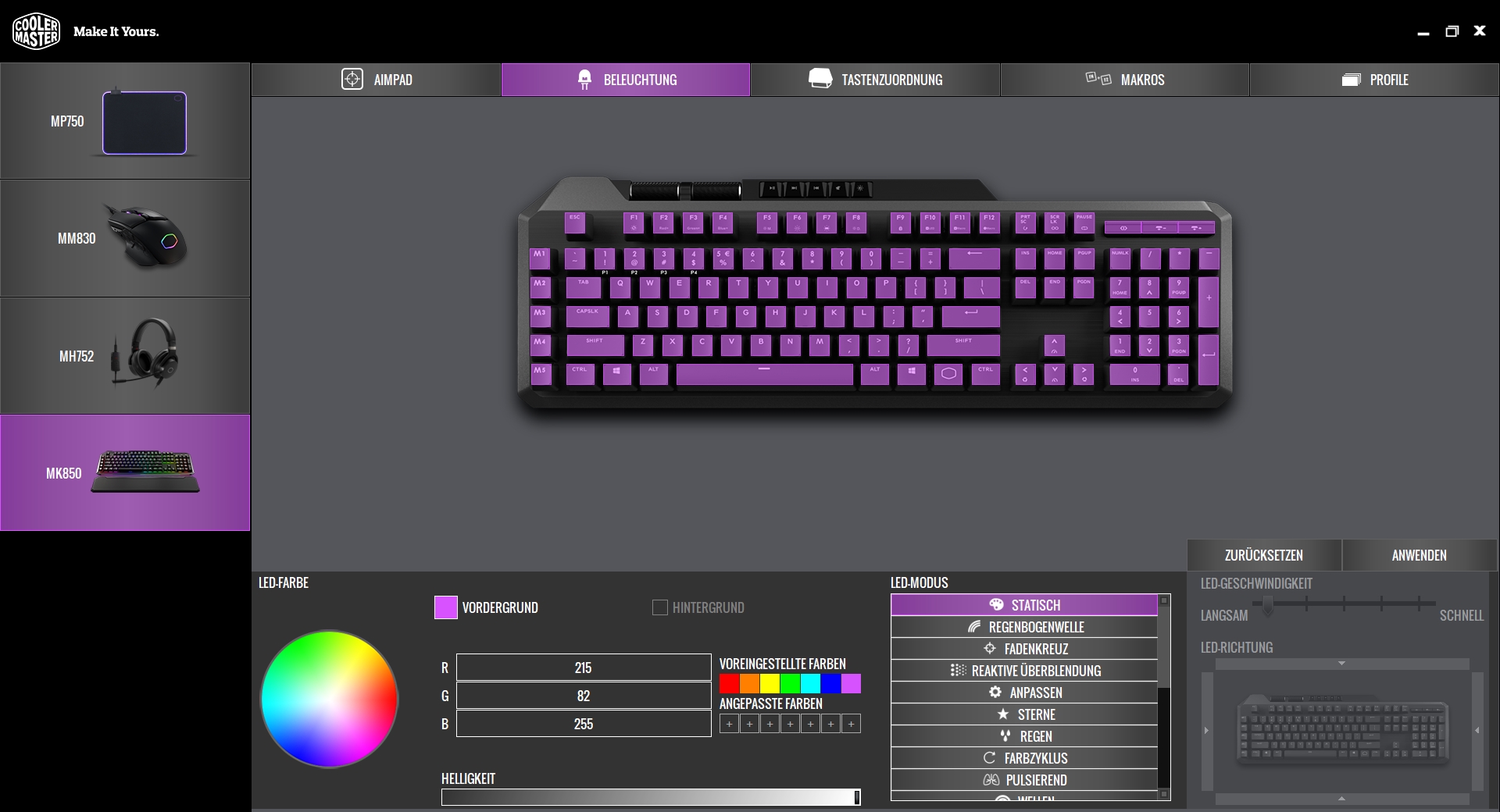1500x812 pixels.
Task: Select the MM830 mouse device
Action: 125,238
